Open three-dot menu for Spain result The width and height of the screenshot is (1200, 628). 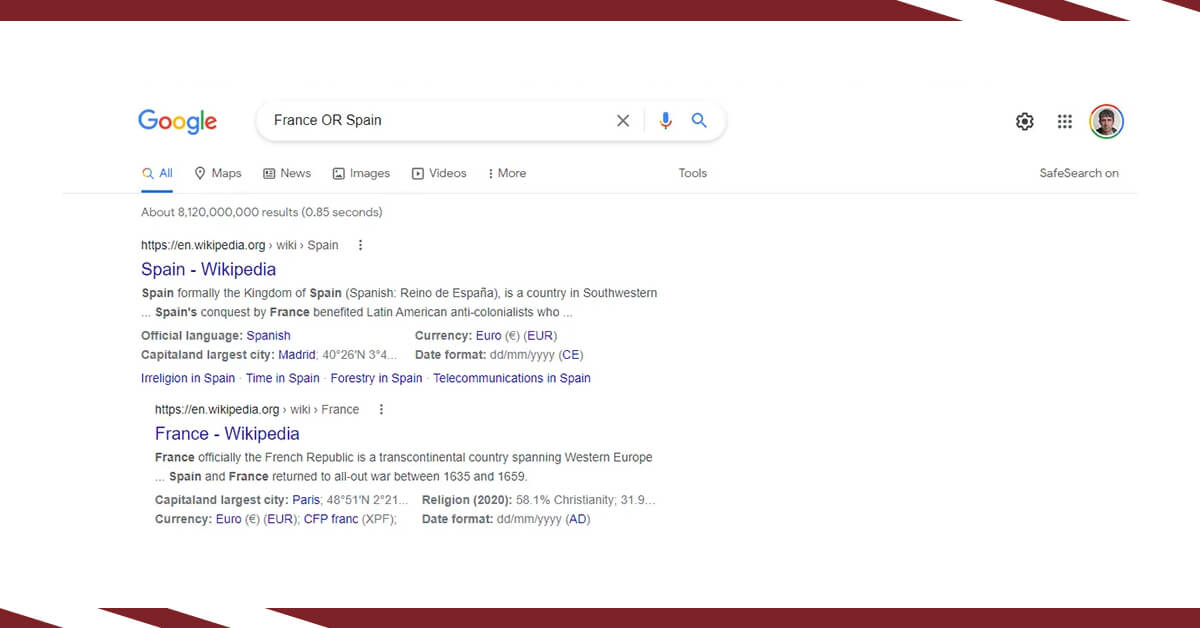point(361,245)
